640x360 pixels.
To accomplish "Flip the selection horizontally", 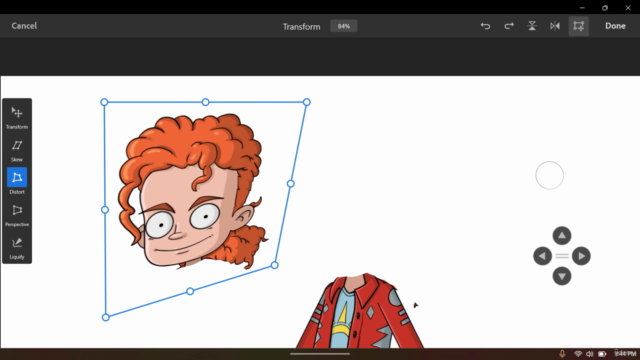I will click(555, 26).
